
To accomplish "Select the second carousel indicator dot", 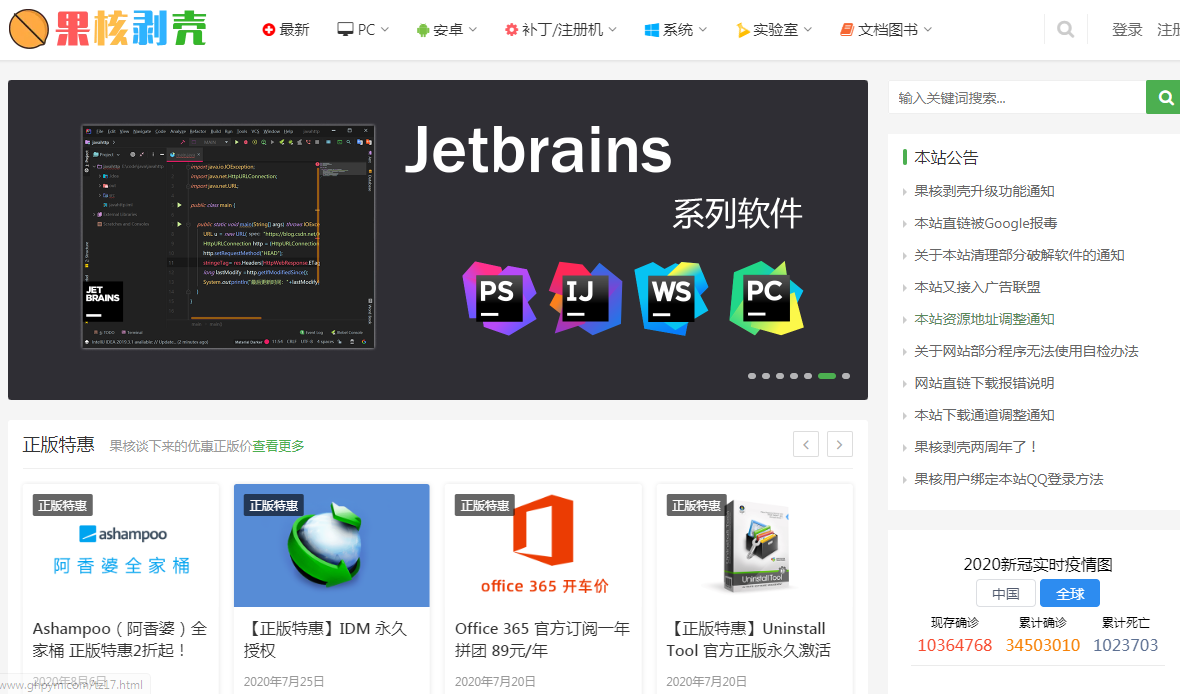I will tap(766, 376).
